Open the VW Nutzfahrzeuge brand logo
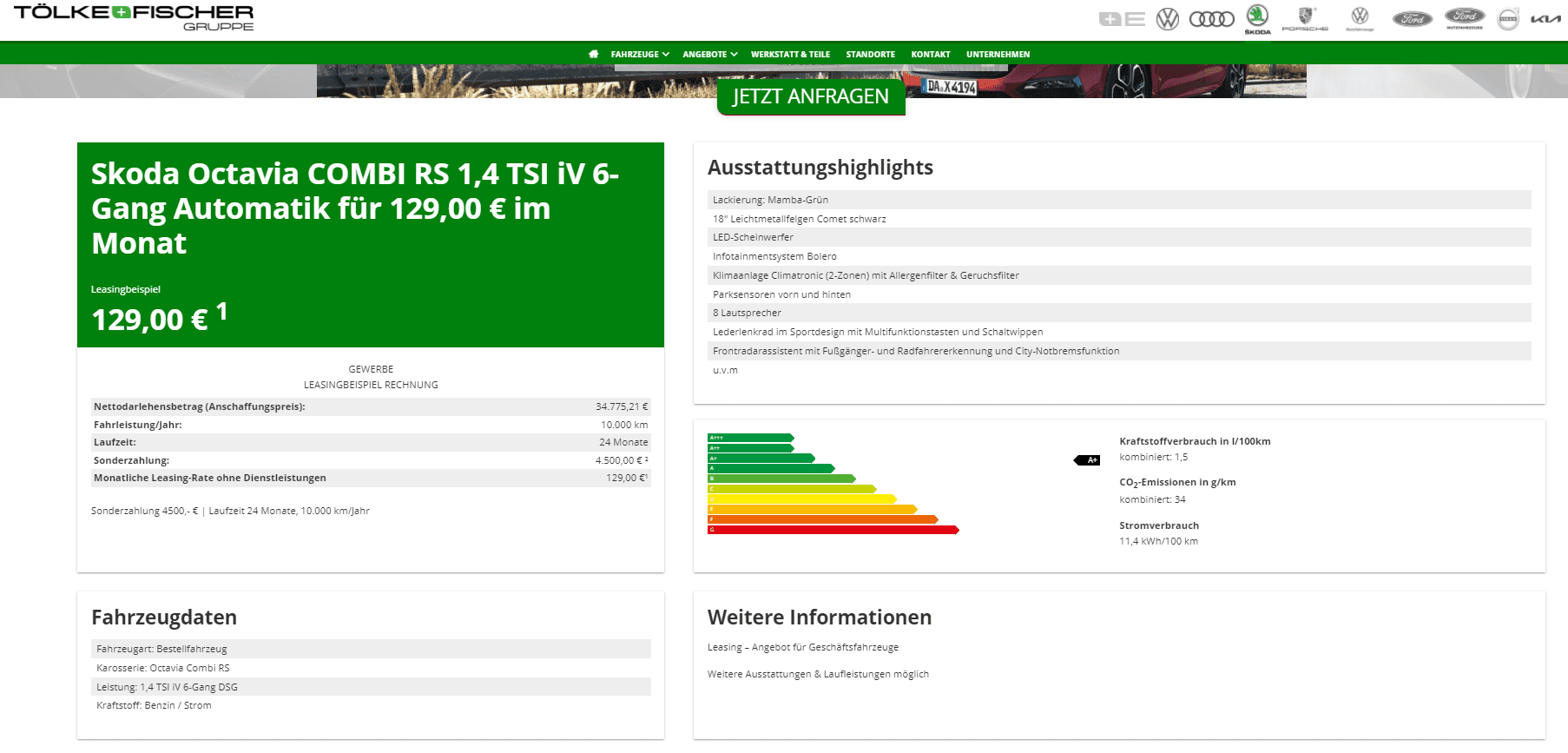 [1360, 18]
